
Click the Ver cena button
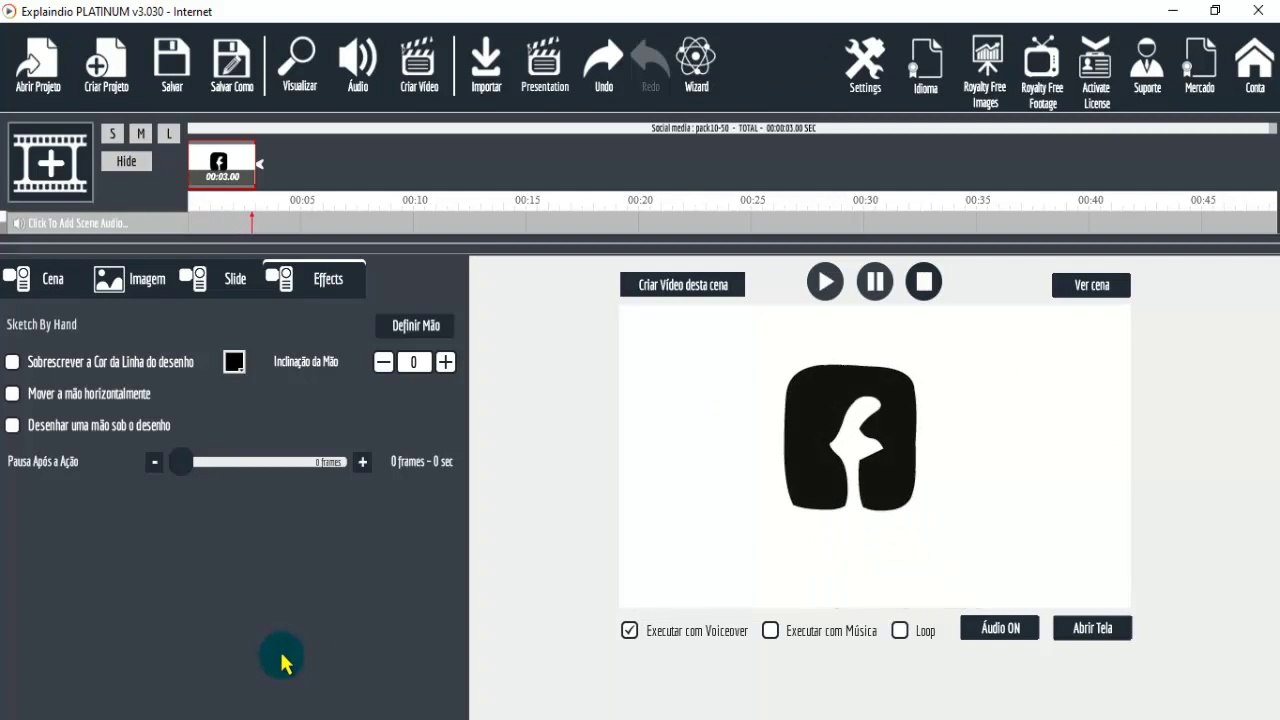tap(1091, 285)
